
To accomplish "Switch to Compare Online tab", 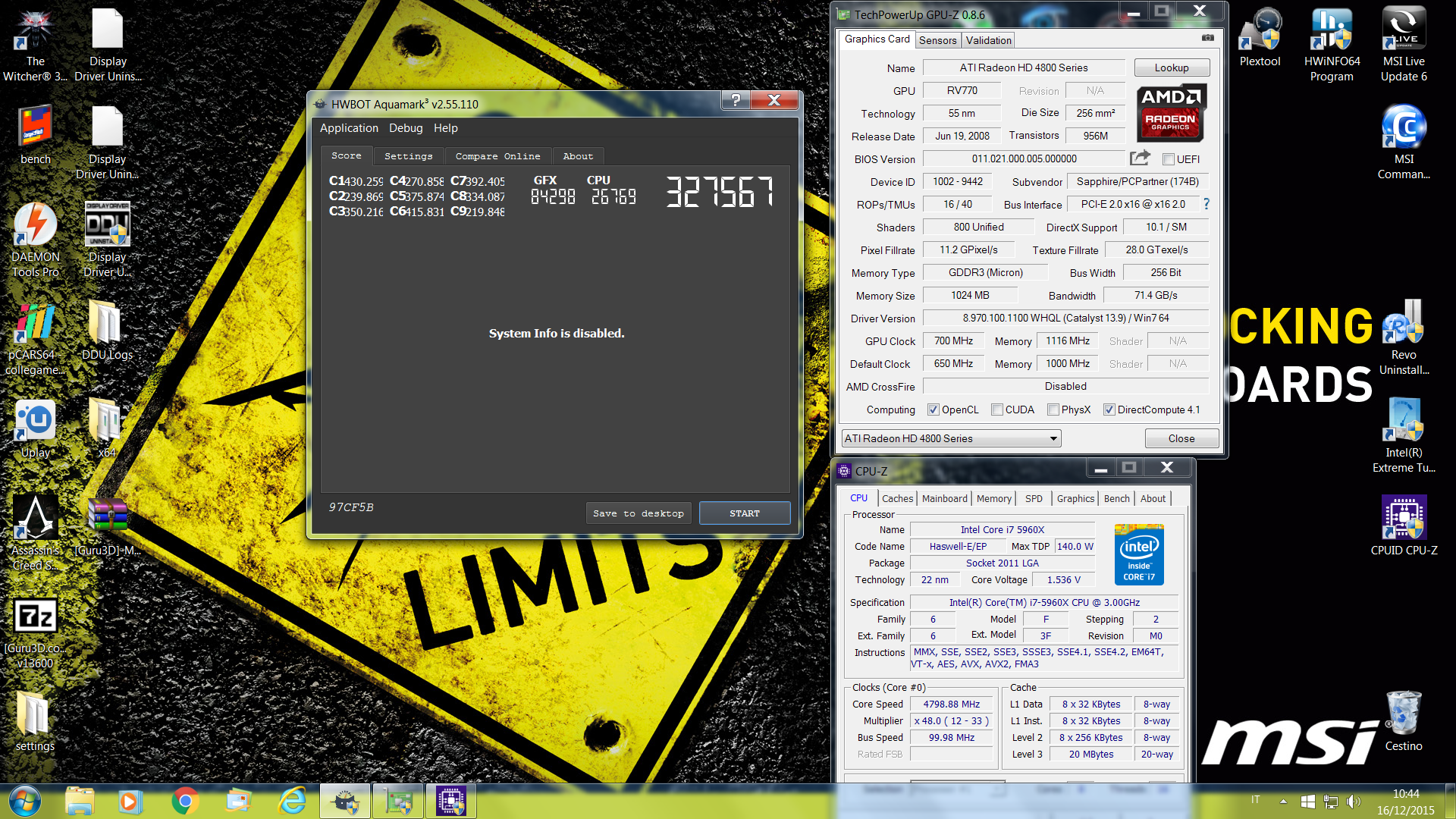I will pyautogui.click(x=497, y=156).
